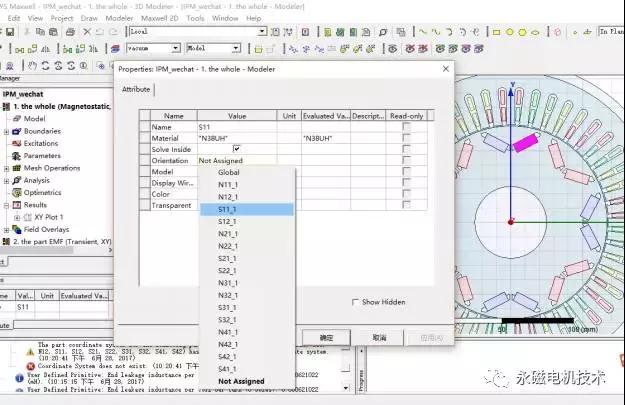Viewport: 625px width, 405px height.
Task: Click the Material value N38UH cell
Action: click(237, 138)
